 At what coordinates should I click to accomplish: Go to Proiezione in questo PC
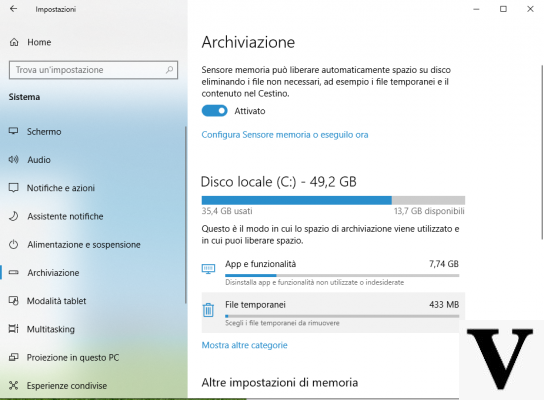click(x=73, y=358)
